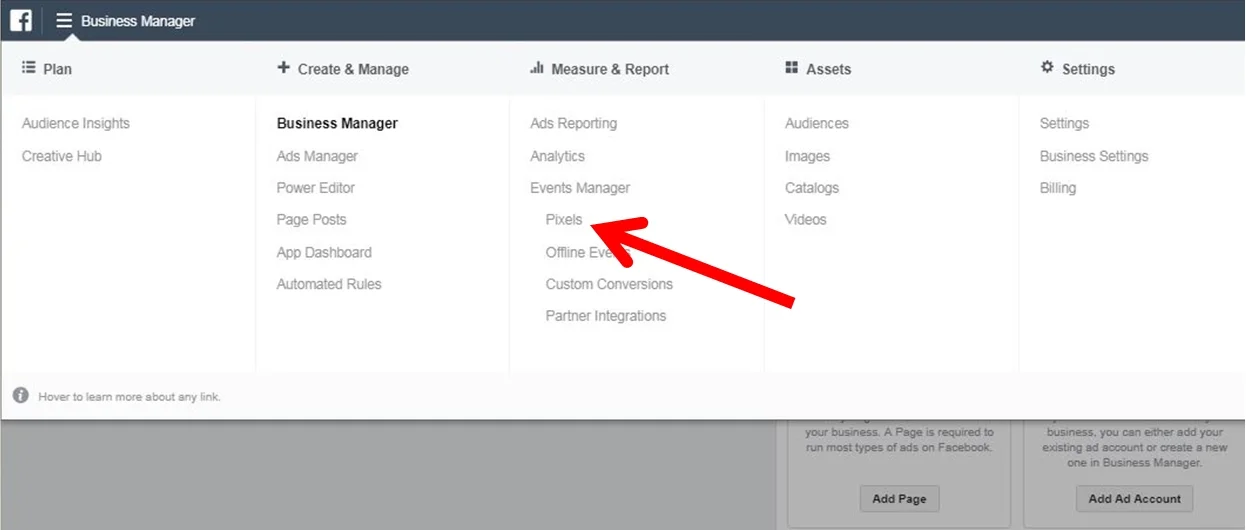Open Custom Conversions
Viewport: 1246px width, 530px height.
[x=609, y=284]
